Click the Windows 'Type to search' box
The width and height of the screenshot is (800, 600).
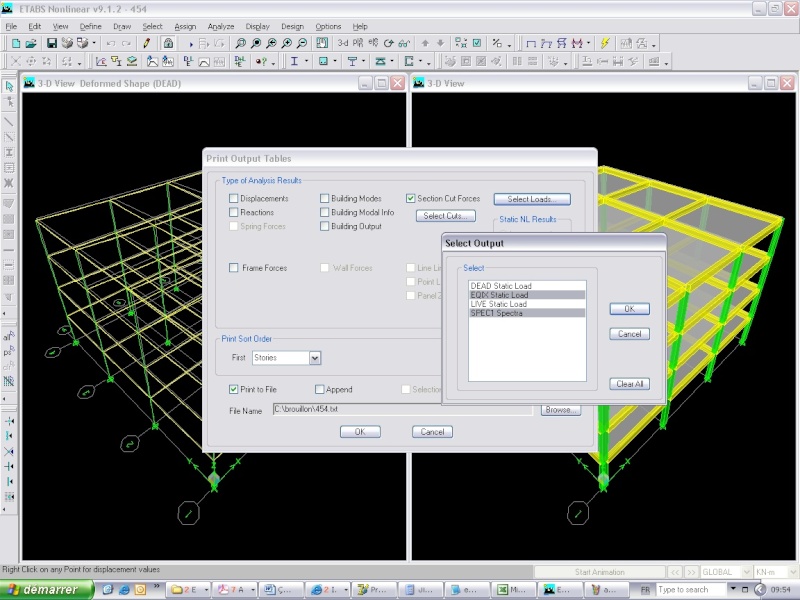pyautogui.click(x=690, y=589)
